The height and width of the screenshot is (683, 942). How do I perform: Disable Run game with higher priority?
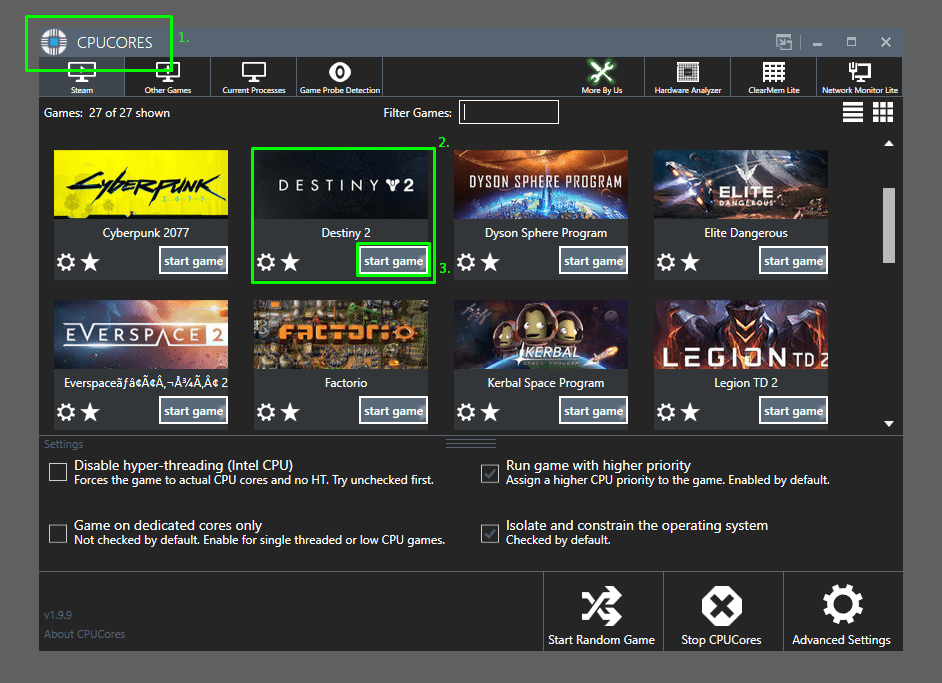tap(489, 472)
